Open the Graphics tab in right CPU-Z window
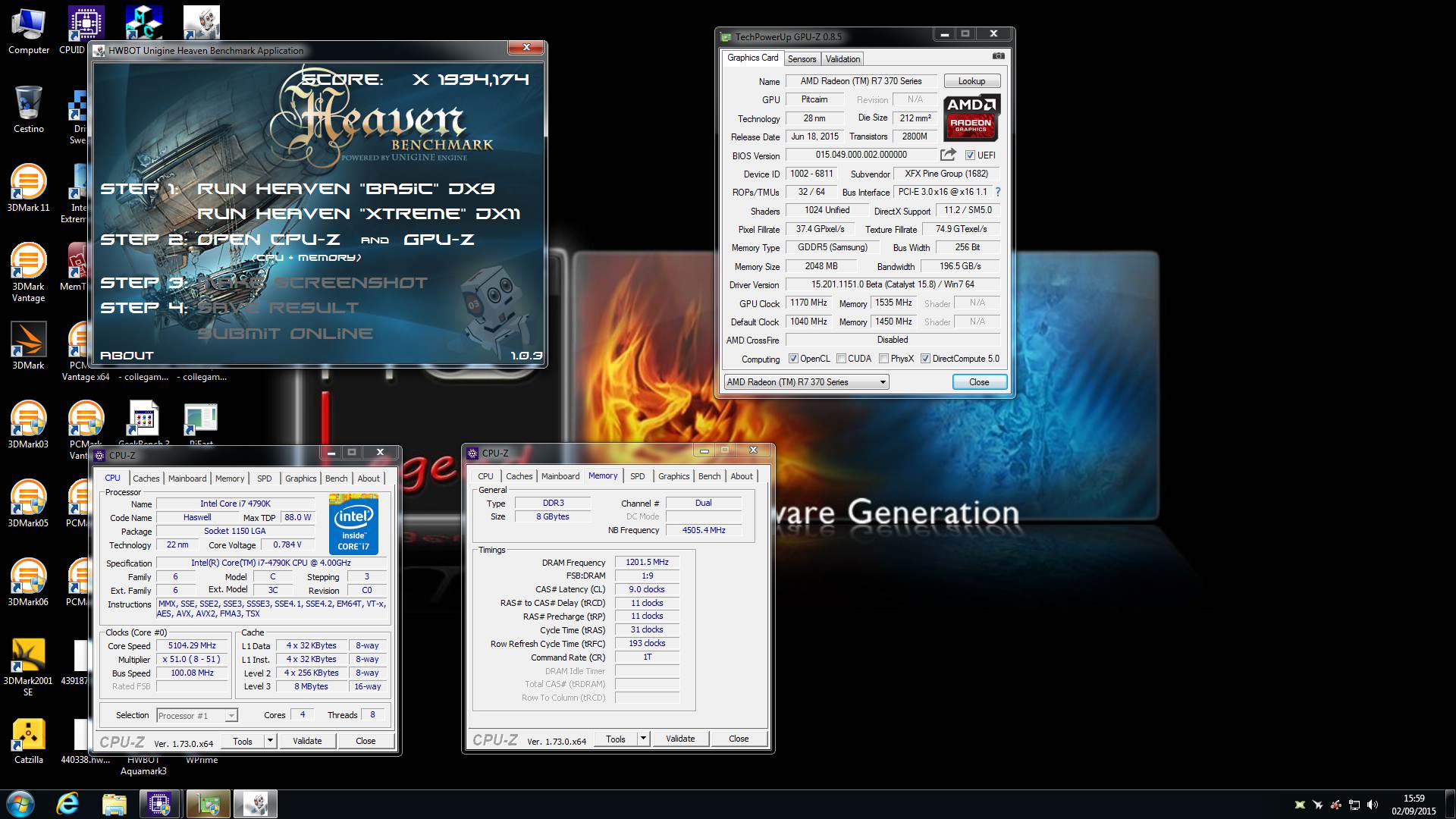This screenshot has width=1456, height=819. pos(674,476)
